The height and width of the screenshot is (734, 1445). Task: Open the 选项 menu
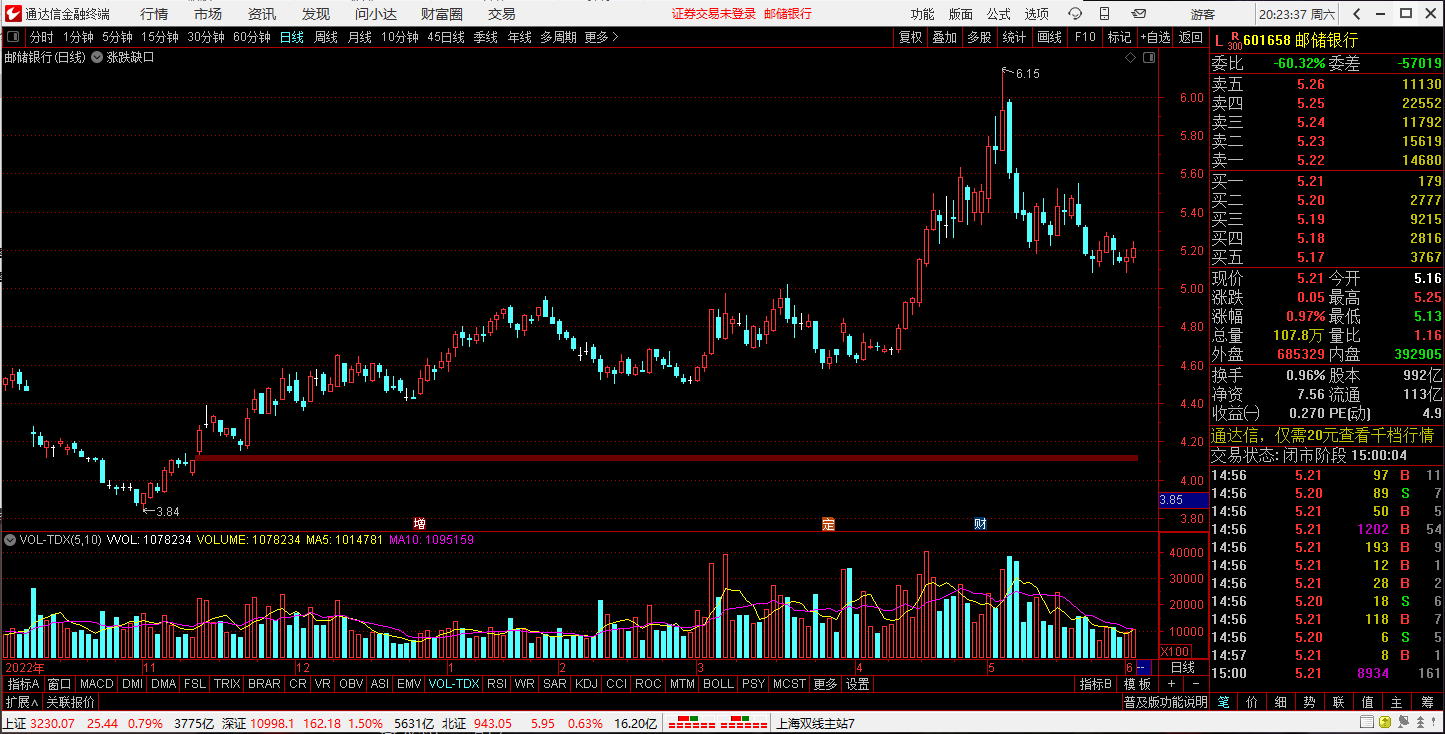[x=1037, y=14]
